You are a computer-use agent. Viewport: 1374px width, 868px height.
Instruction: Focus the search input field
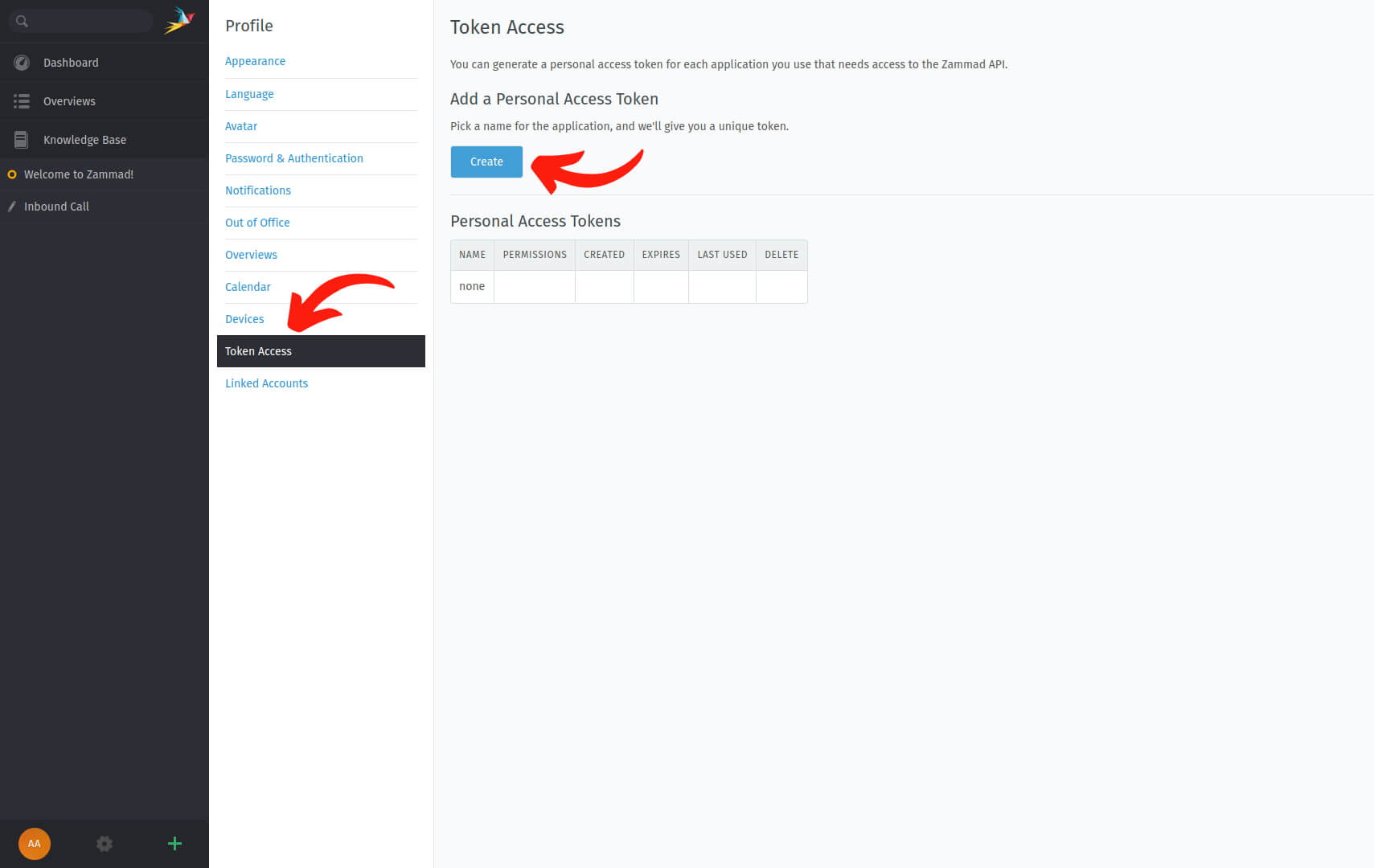(x=80, y=21)
